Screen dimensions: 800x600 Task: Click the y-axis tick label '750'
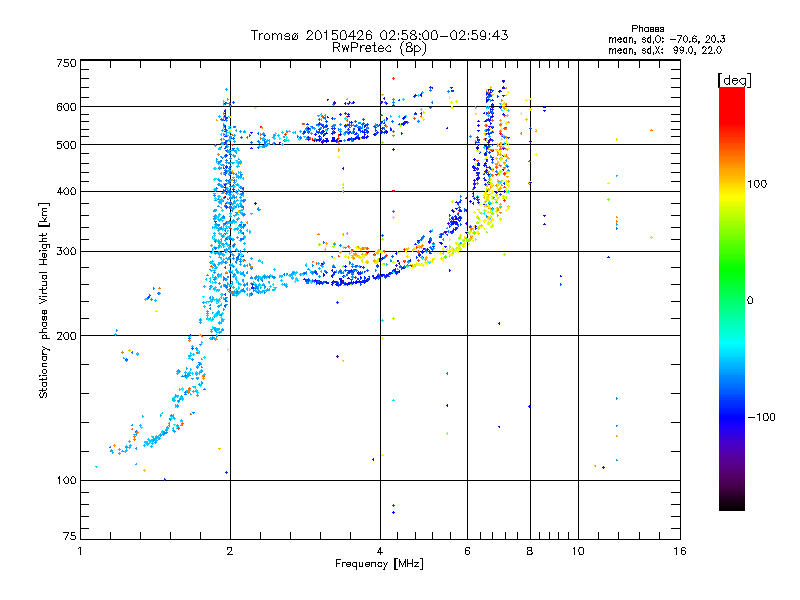66,63
